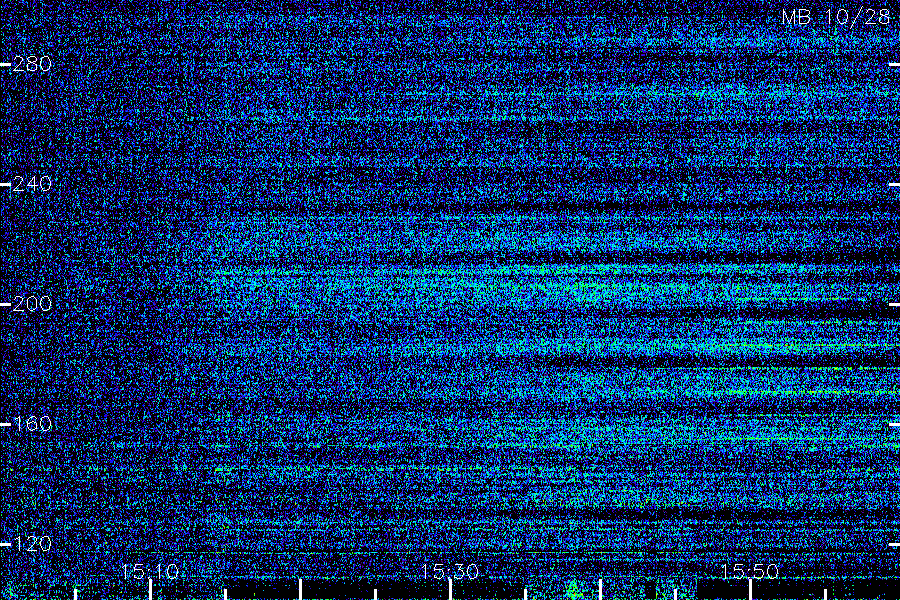Click the 240 frequency axis label
Viewport: 900px width, 600px height.
(32, 184)
